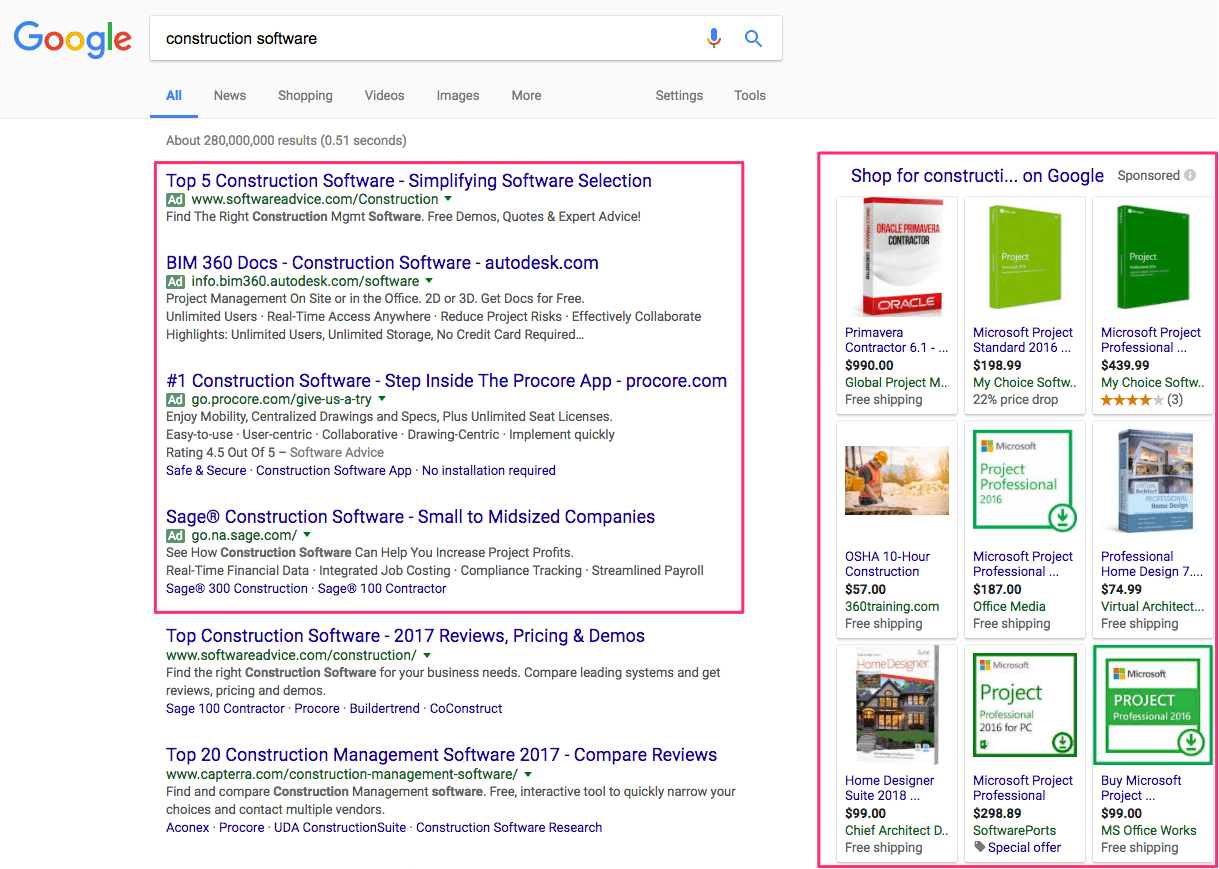Open "Top 5 Construction Software" ad headline
Viewport: 1219px width, 869px height.
pyautogui.click(x=409, y=181)
